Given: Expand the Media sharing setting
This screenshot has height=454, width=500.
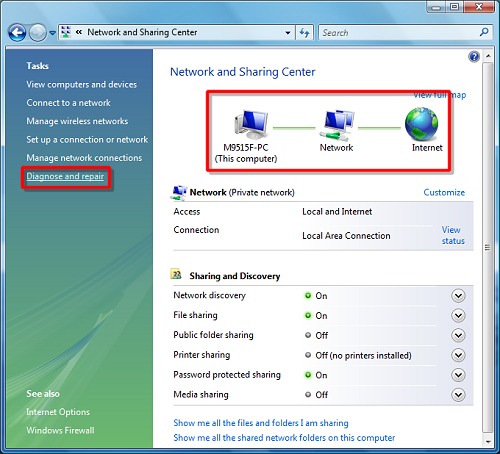Looking at the screenshot, I should tap(458, 395).
